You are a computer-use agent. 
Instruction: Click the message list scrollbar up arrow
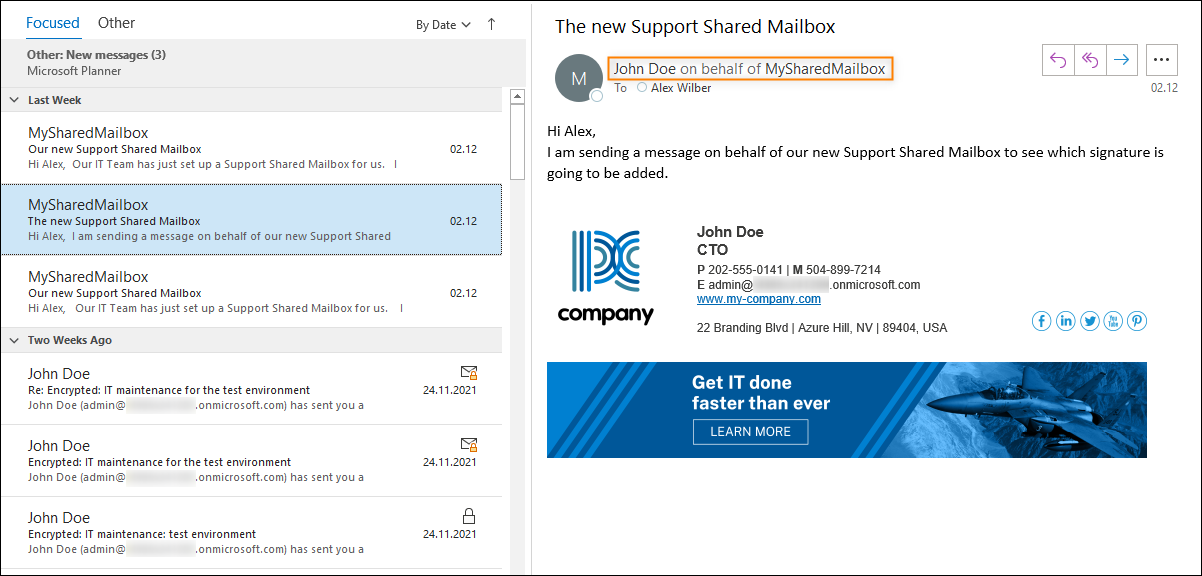coord(518,97)
